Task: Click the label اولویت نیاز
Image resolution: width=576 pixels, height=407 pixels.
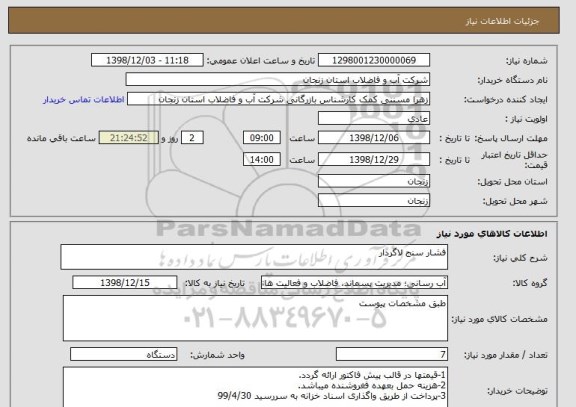Action: [526, 119]
